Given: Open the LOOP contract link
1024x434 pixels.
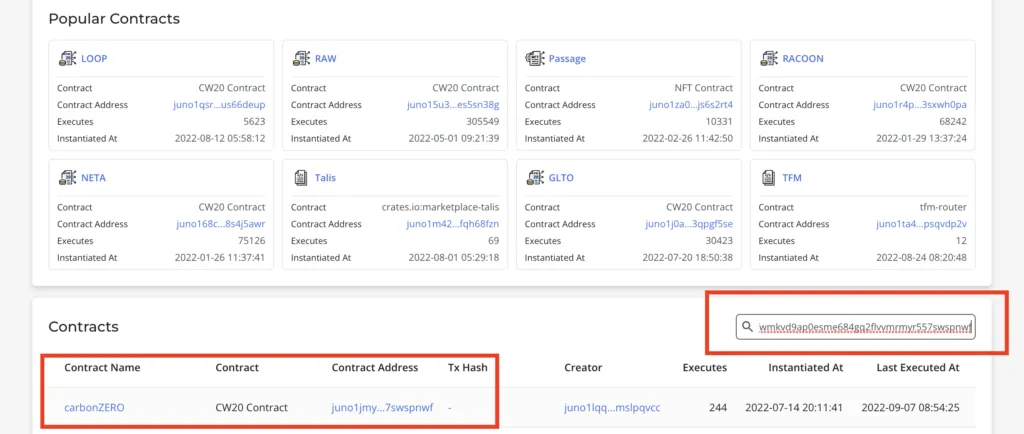Looking at the screenshot, I should 94,59.
